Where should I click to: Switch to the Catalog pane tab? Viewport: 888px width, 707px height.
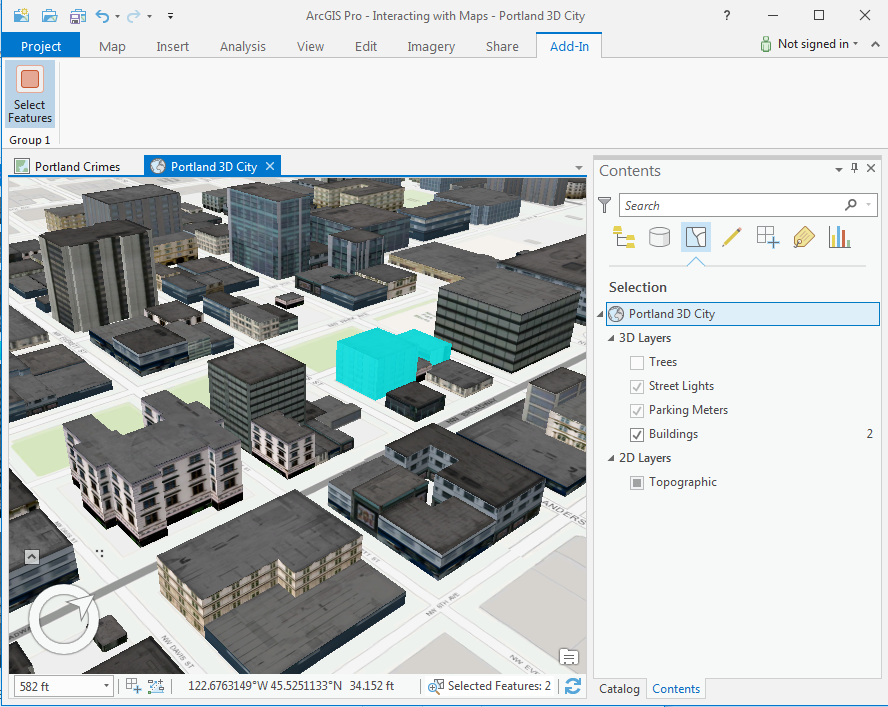point(619,689)
